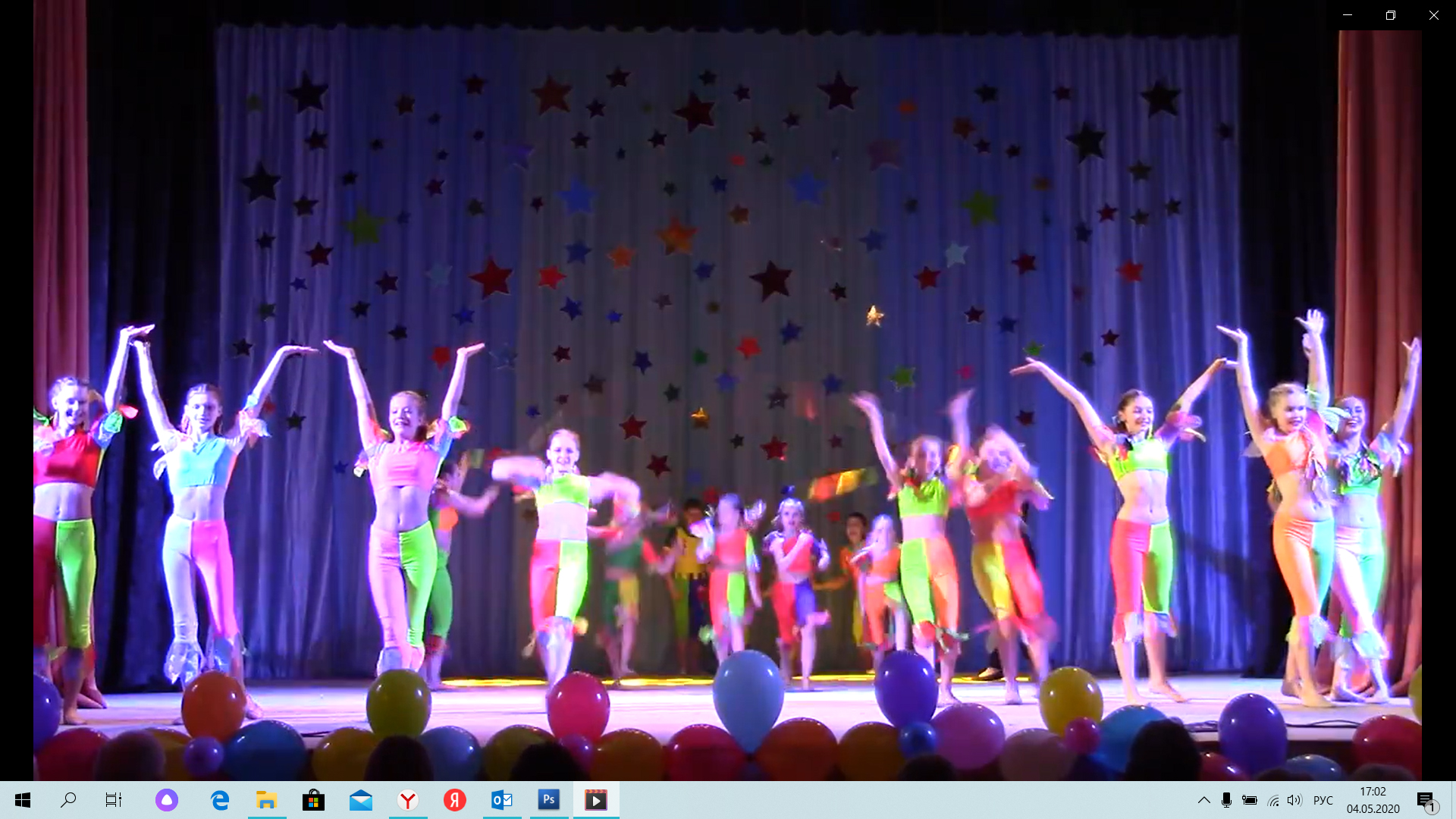Screen dimensions: 1456x819
Task: Show hidden system tray icons
Action: pos(1203,800)
